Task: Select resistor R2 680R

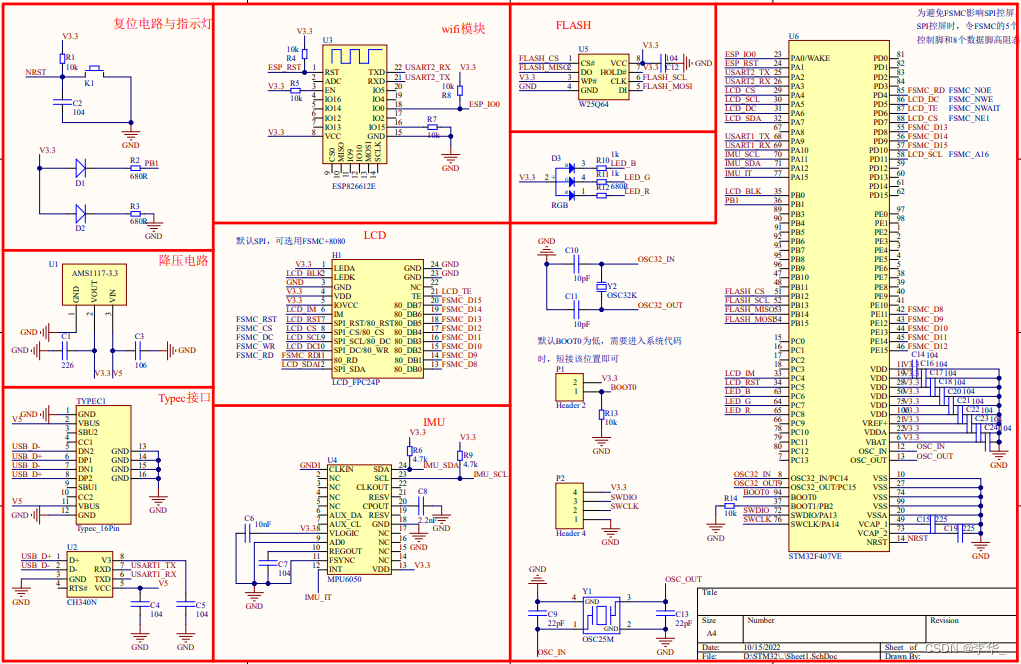Action: coord(135,168)
